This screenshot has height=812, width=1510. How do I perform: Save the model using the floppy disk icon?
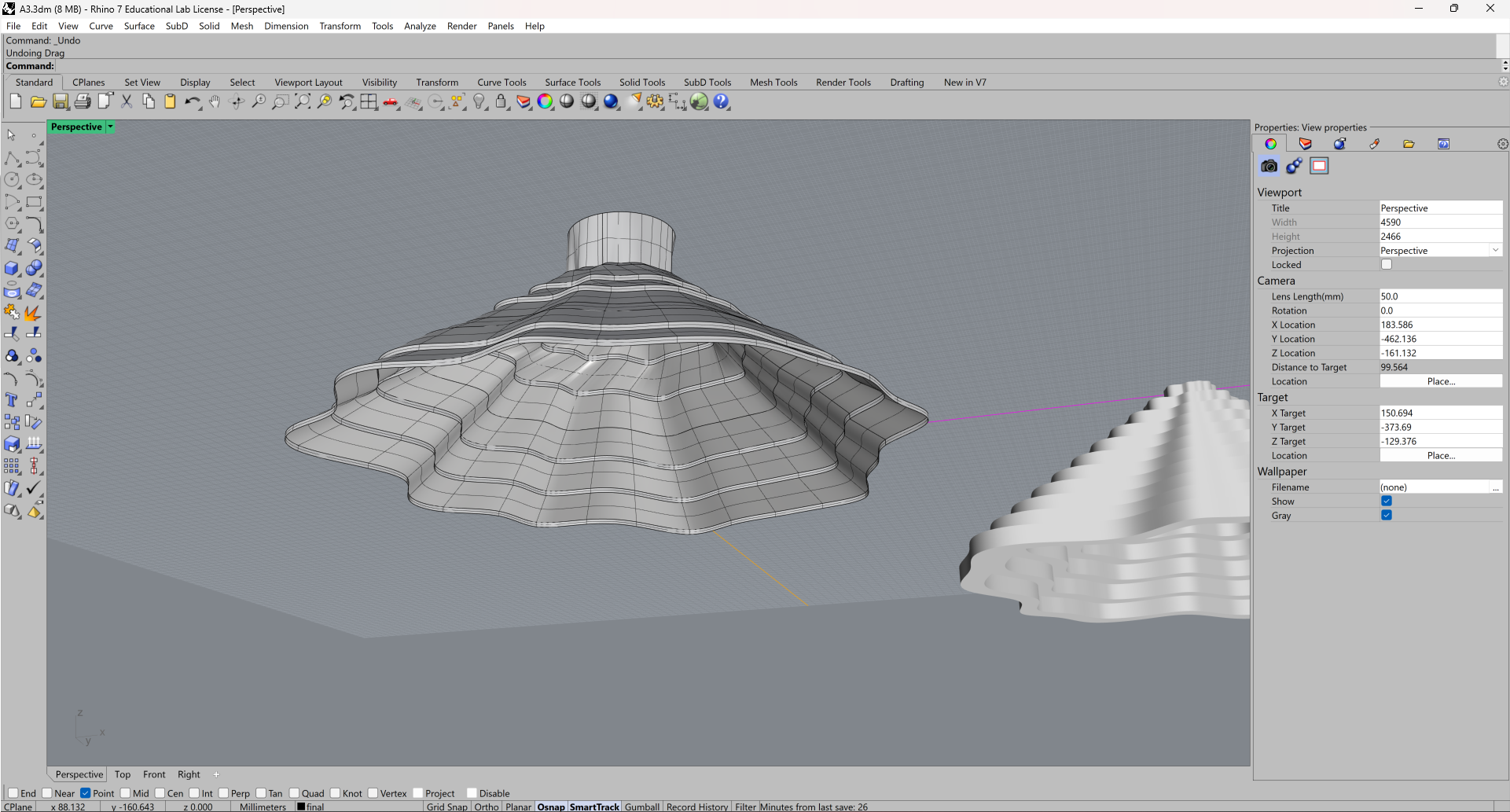61,101
